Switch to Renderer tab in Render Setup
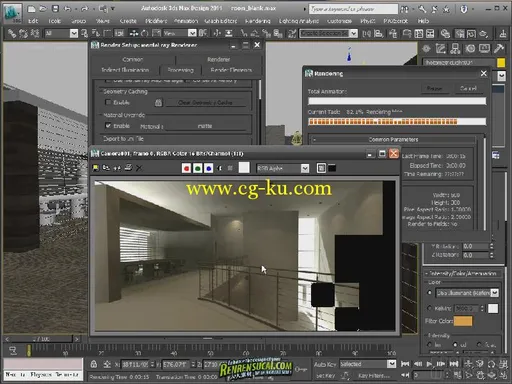The height and width of the screenshot is (384, 512). [x=218, y=59]
